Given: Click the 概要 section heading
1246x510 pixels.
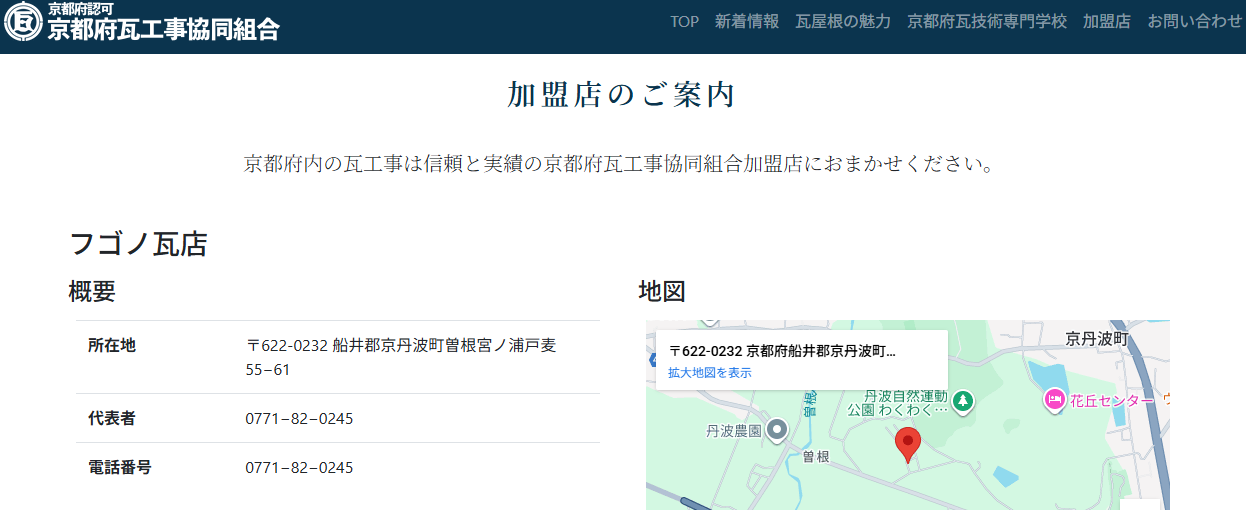Looking at the screenshot, I should pos(92,292).
